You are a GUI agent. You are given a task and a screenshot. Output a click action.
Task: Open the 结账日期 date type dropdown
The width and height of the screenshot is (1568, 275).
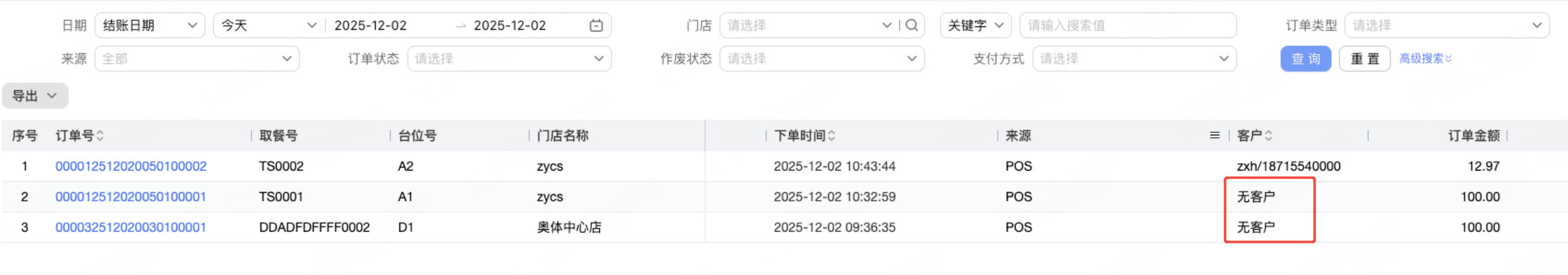149,25
